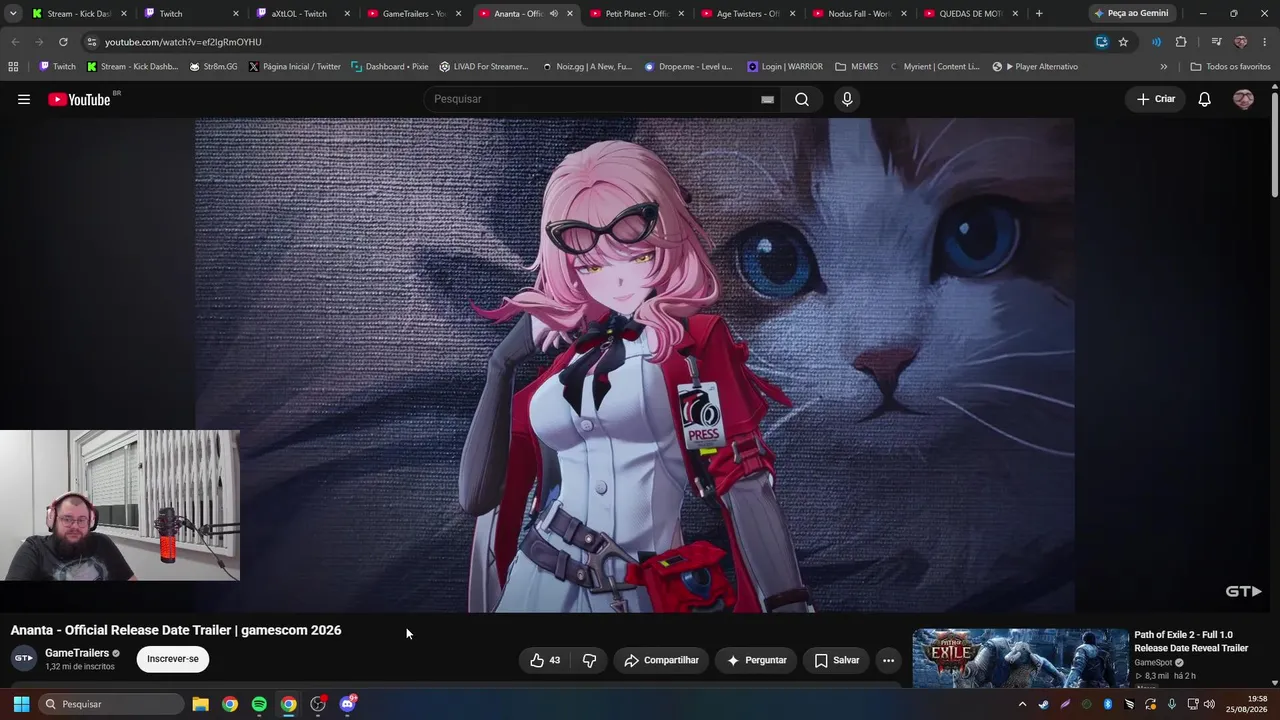Open YouTube notifications bell
1280x720 pixels.
click(x=1205, y=99)
